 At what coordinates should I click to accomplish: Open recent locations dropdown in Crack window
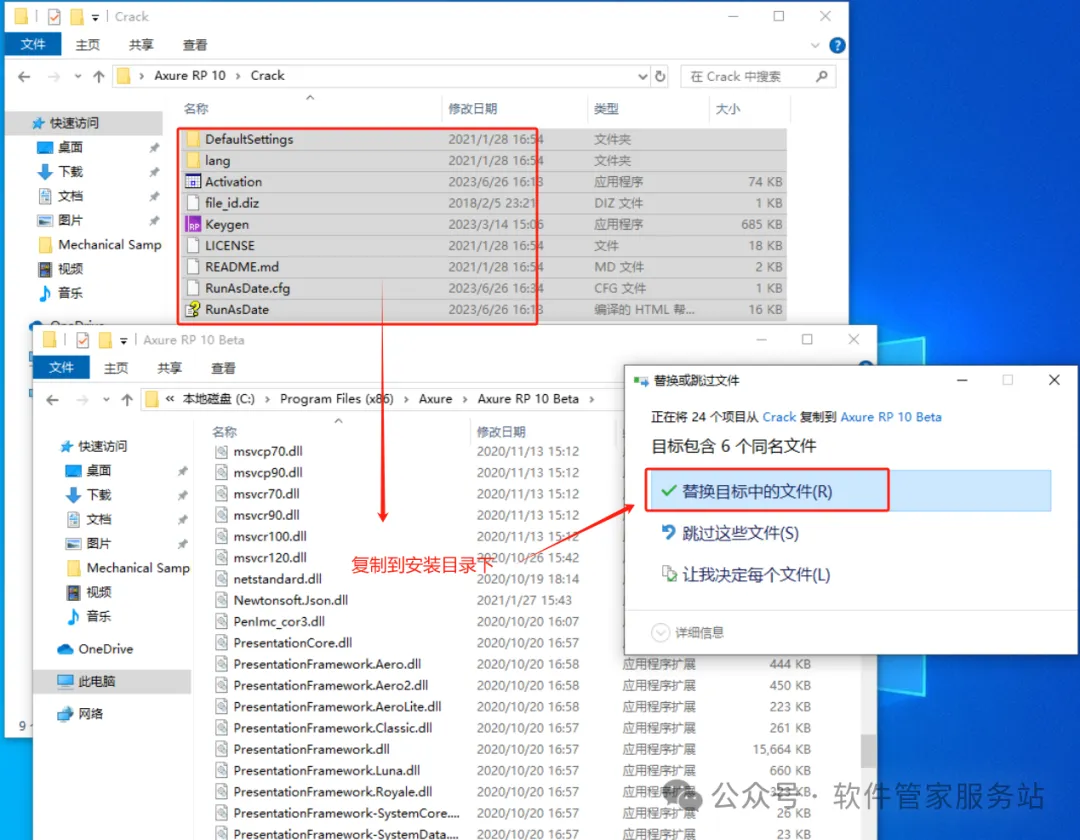click(78, 76)
